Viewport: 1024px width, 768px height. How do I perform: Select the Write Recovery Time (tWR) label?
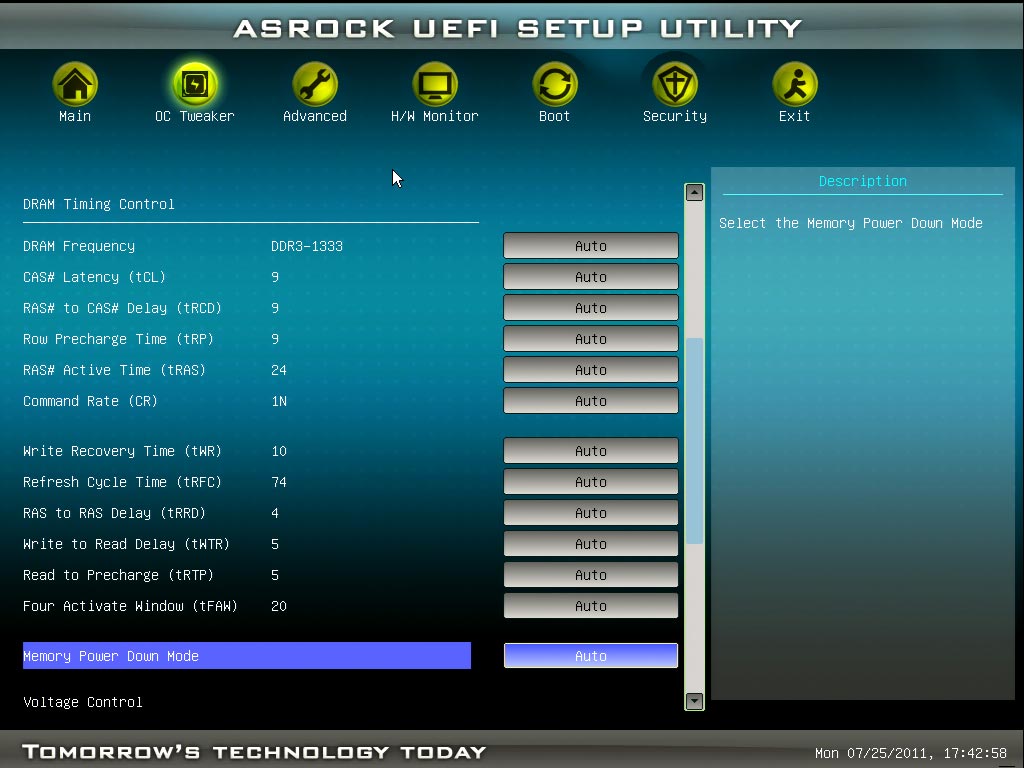[122, 451]
